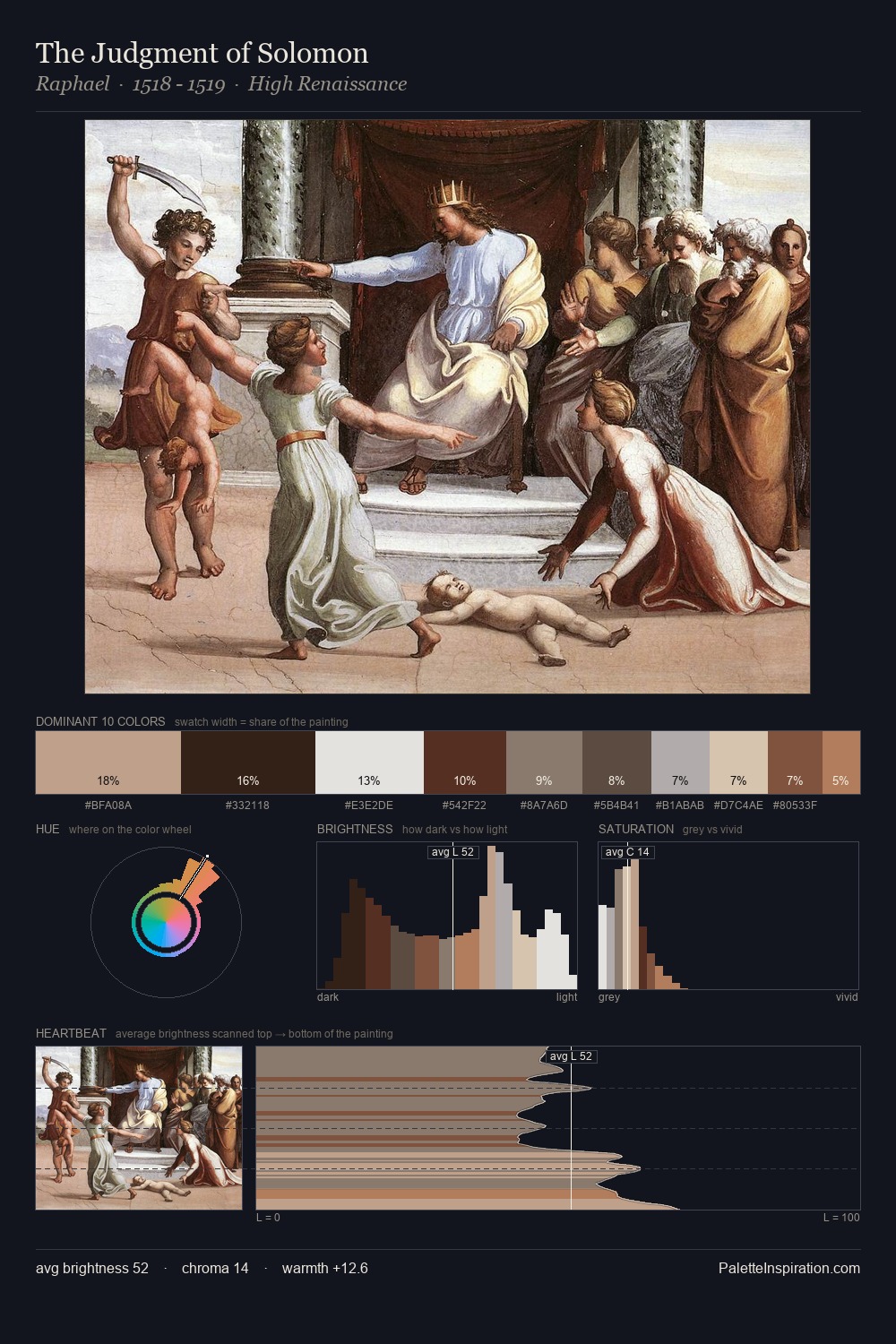Click the DOMINANT 10 COLORS heading
896x1344 pixels.
coord(100,721)
